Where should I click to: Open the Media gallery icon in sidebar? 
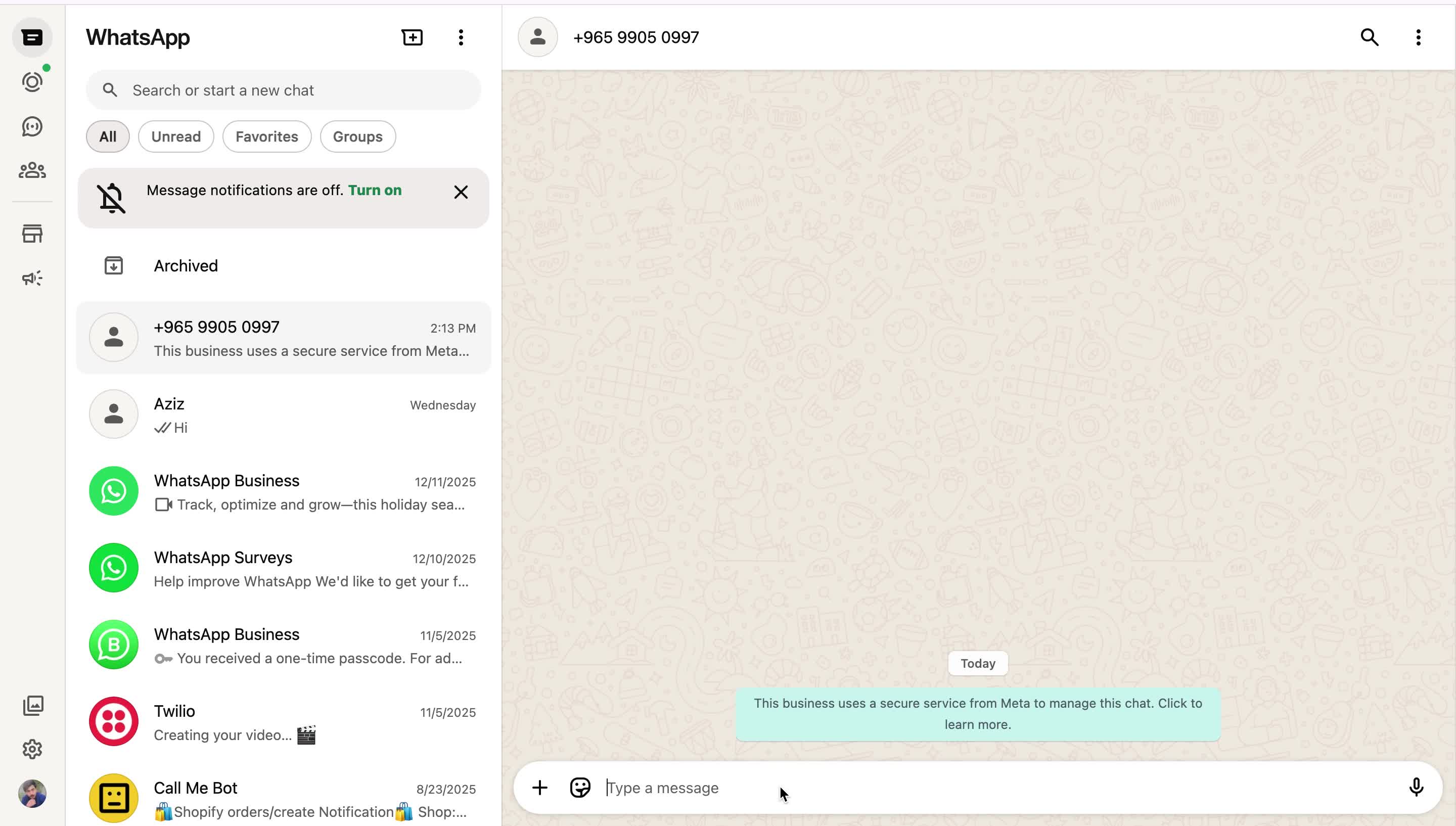pyautogui.click(x=33, y=705)
